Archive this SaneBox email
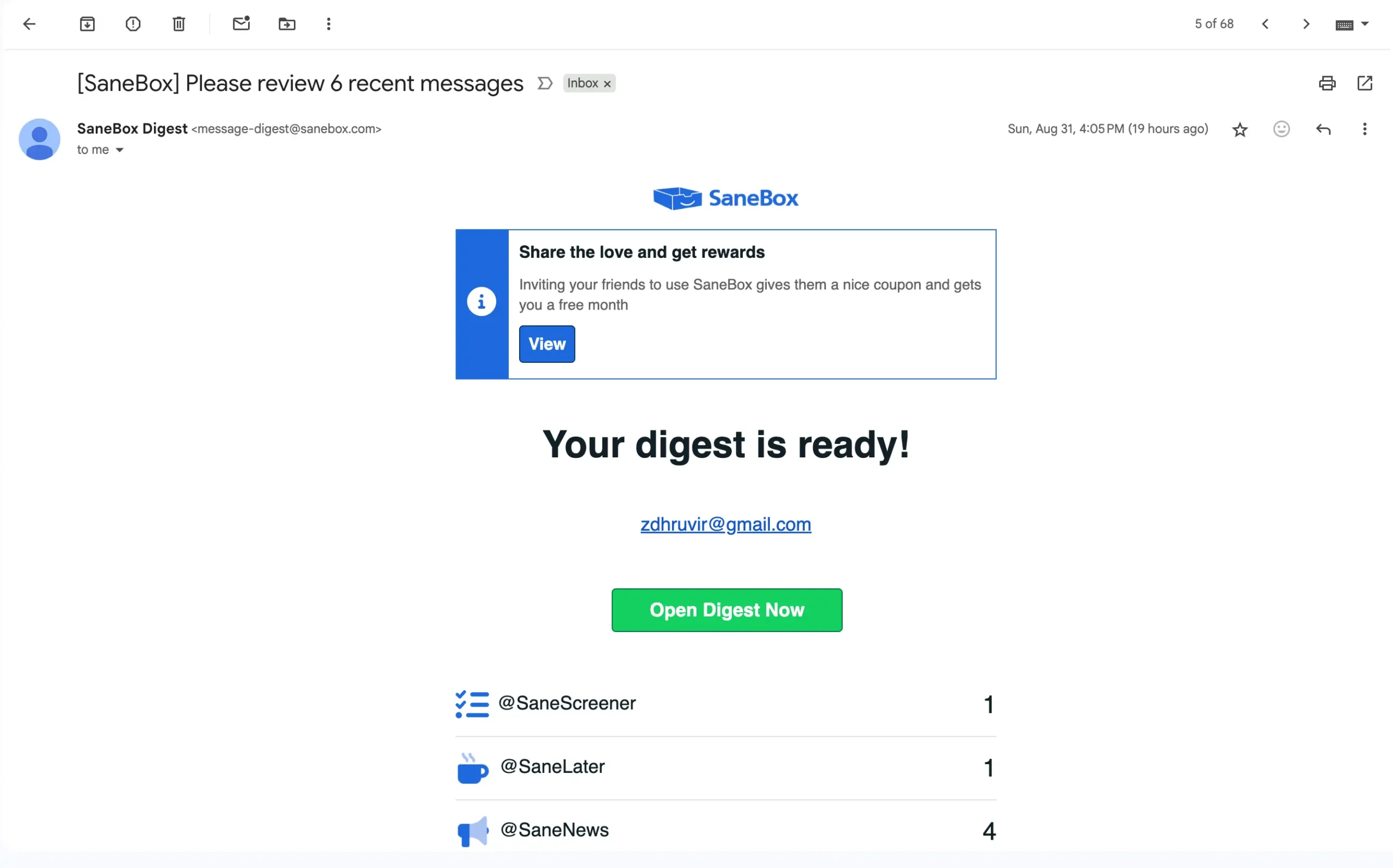Image resolution: width=1393 pixels, height=868 pixels. [x=87, y=24]
